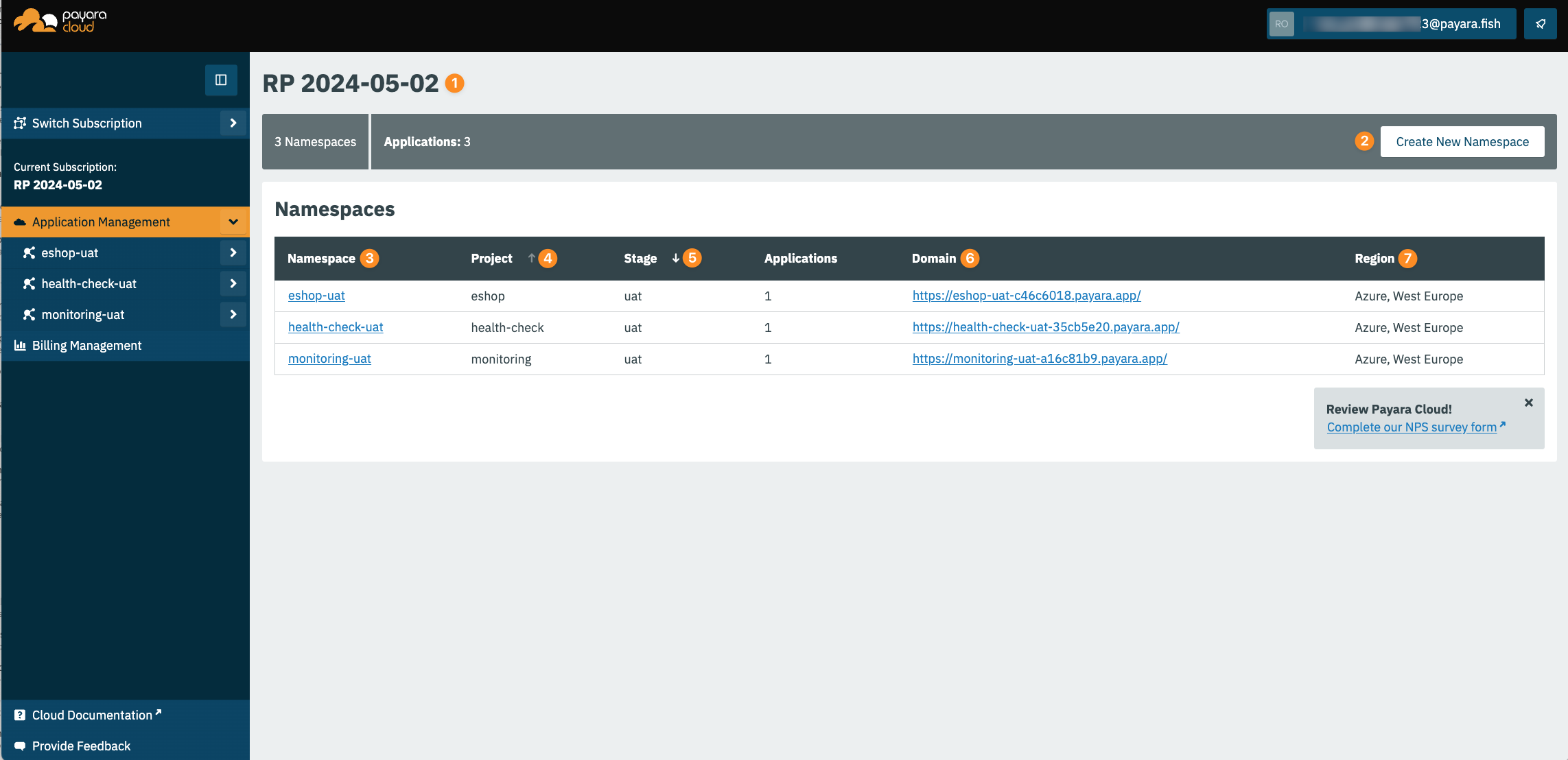Collapse Application Management dropdown arrow
The height and width of the screenshot is (760, 1568).
[233, 222]
